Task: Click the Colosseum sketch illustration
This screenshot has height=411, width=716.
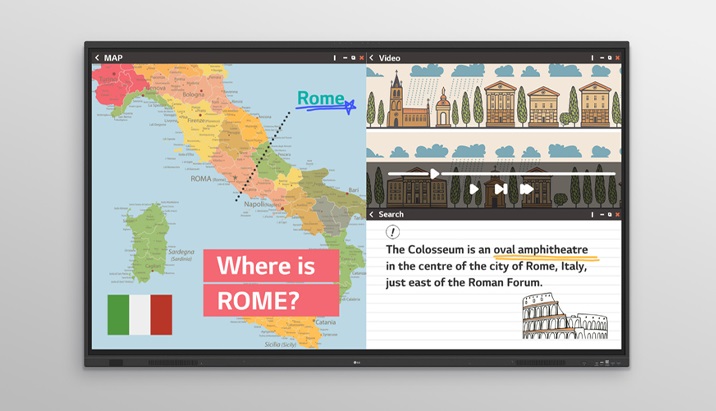Action: tap(565, 316)
